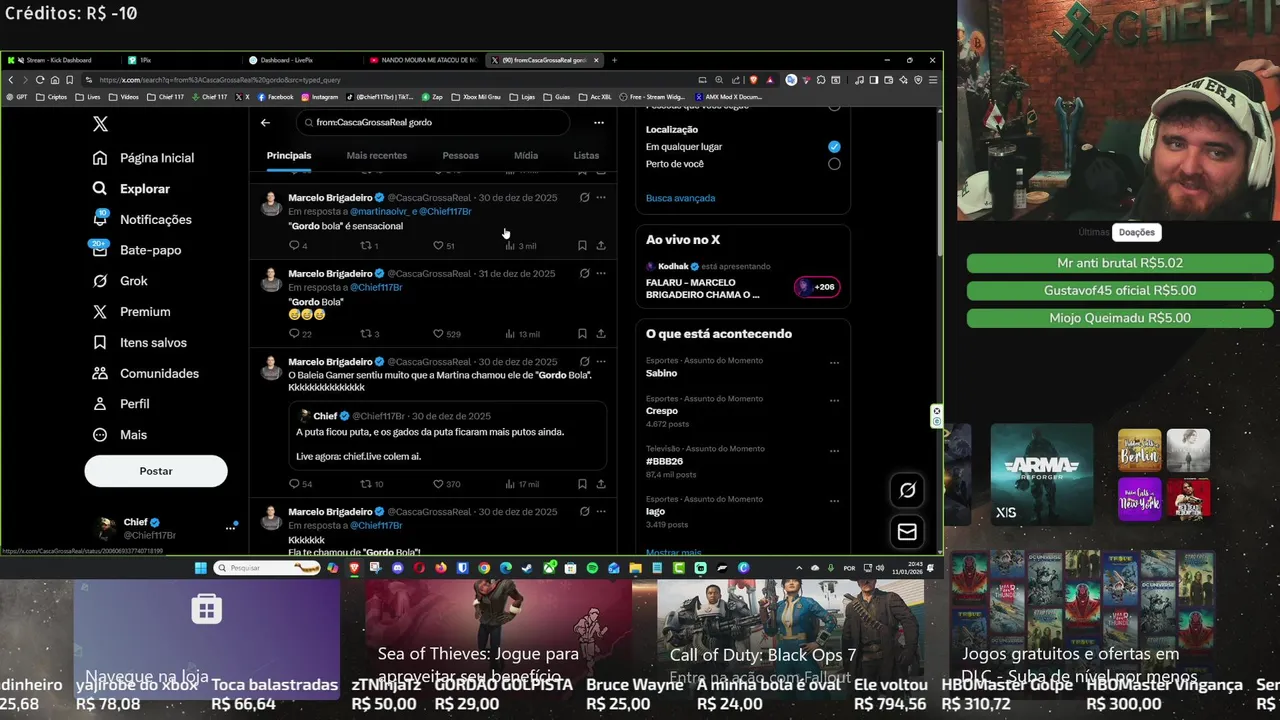Open trending topic Sabino
Screen dimensions: 1280x720
[662, 373]
